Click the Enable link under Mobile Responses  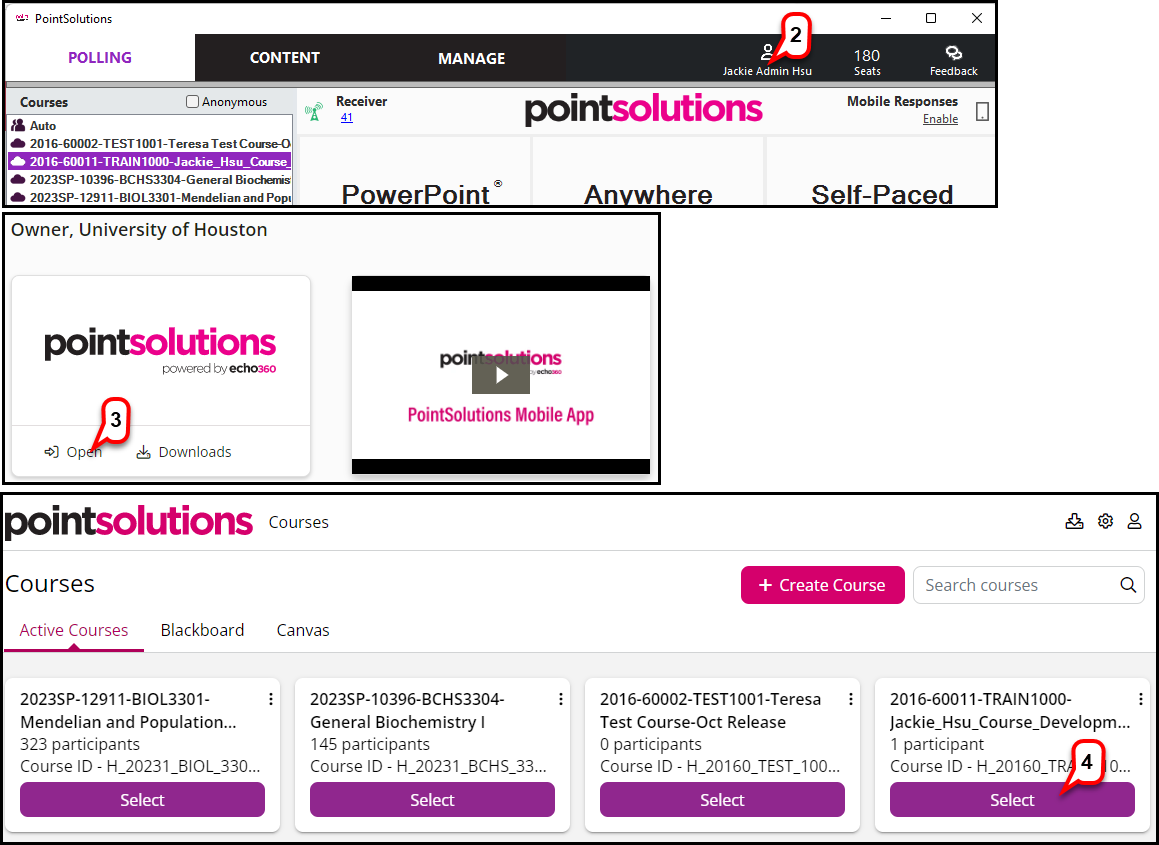tap(940, 119)
